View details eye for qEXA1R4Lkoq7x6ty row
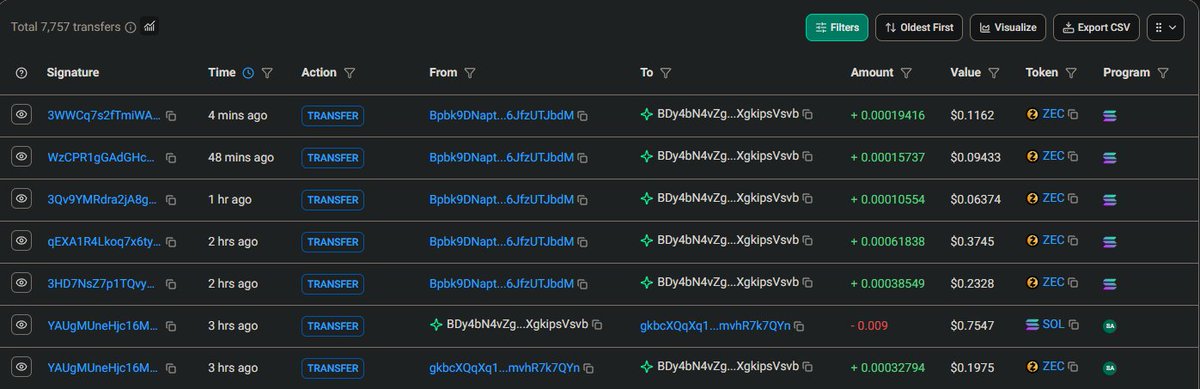This screenshot has height=389, width=1200. (21, 242)
